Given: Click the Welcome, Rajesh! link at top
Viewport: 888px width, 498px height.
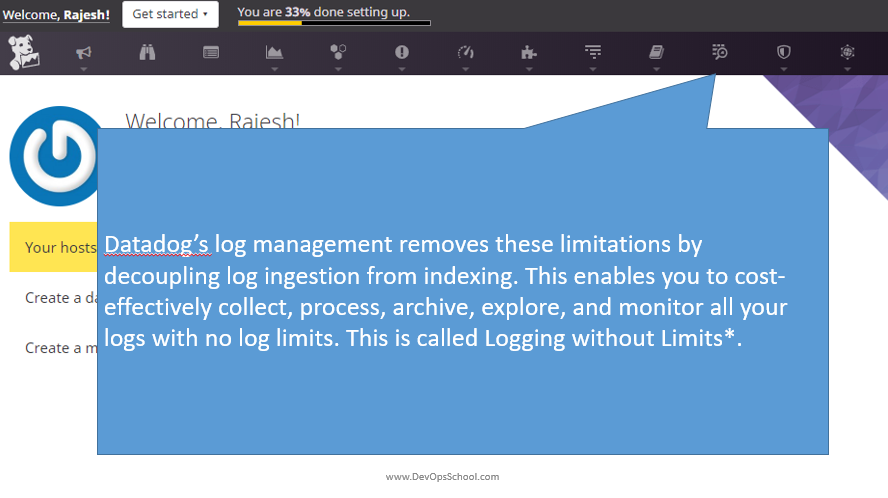Looking at the screenshot, I should click(57, 15).
